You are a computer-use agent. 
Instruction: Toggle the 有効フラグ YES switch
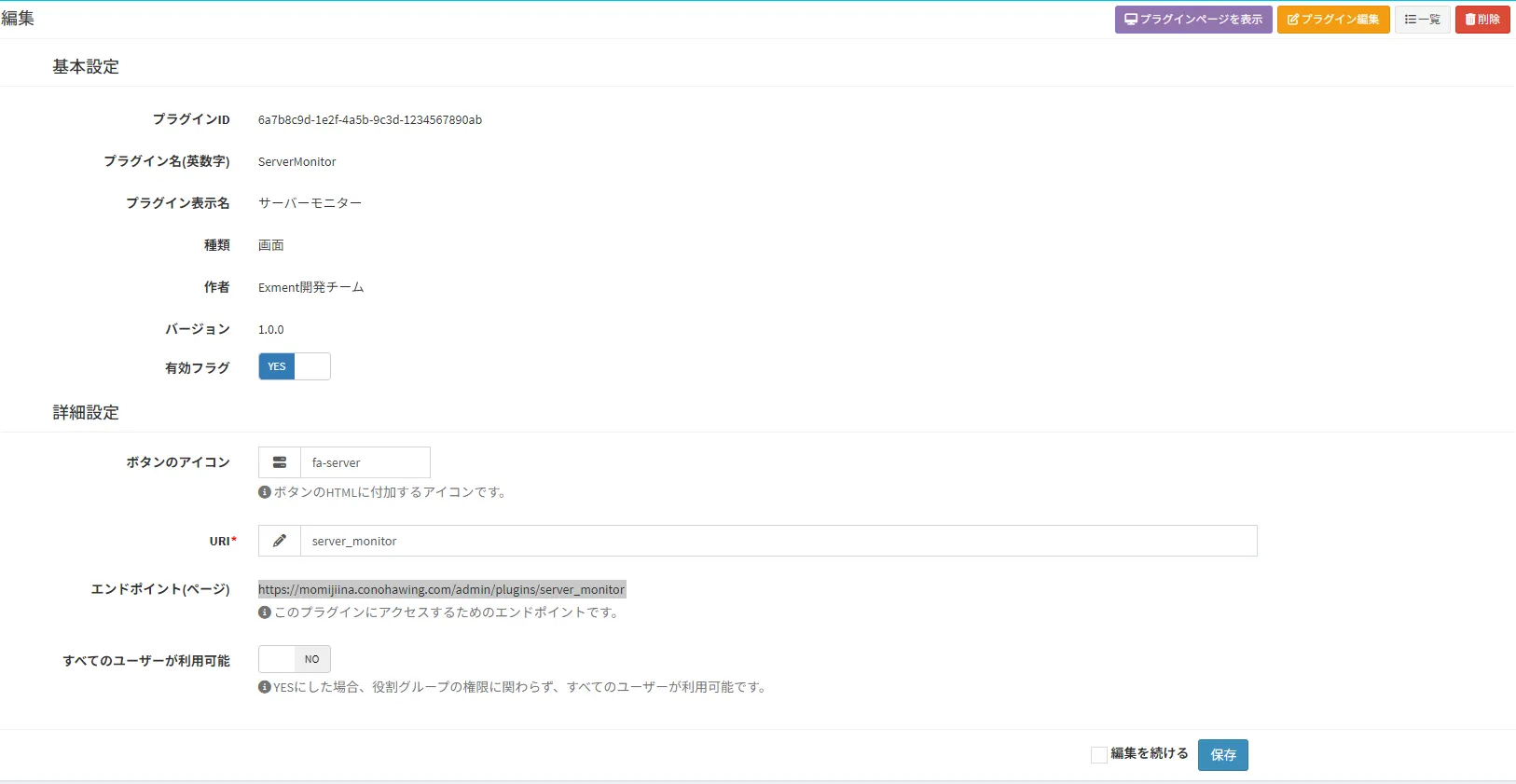294,366
